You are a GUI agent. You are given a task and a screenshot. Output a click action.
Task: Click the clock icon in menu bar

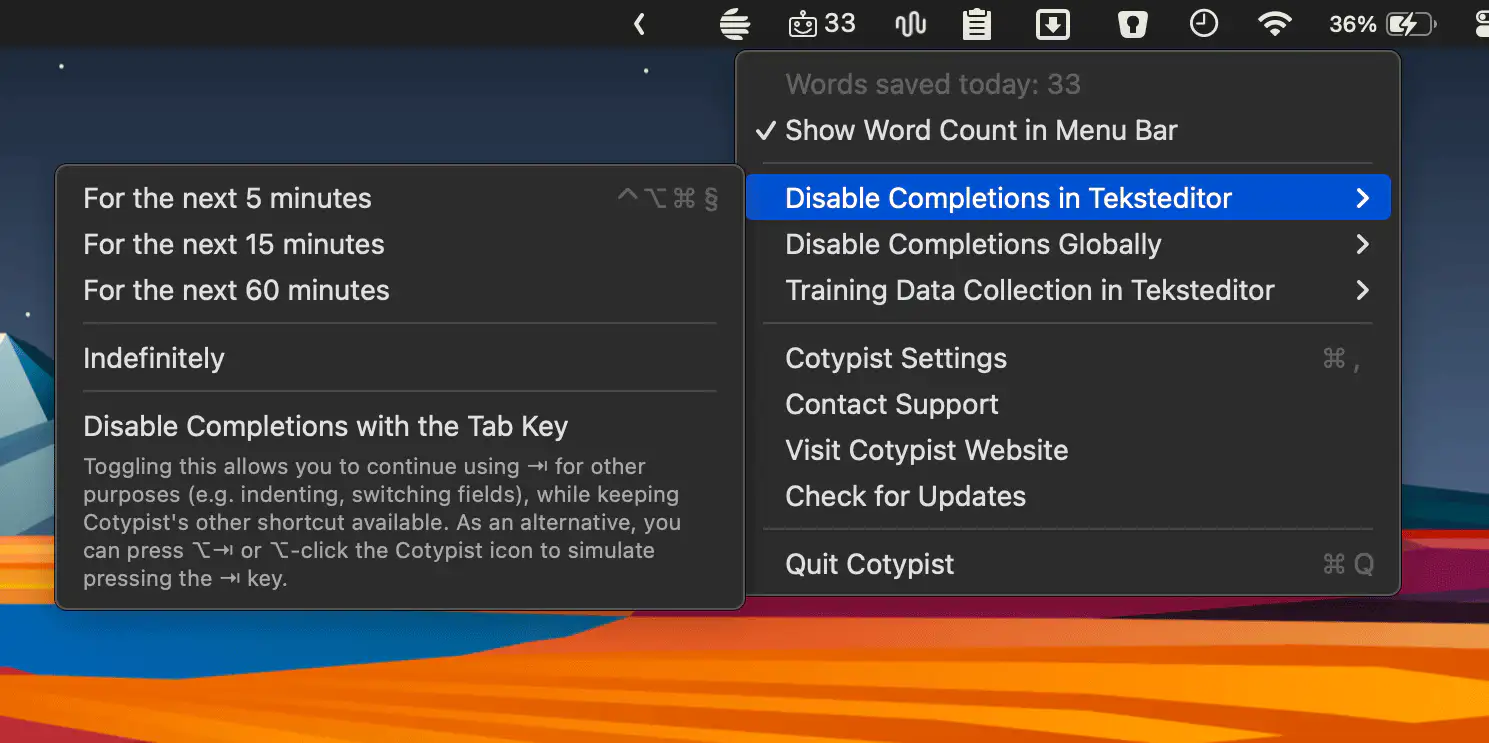(x=1203, y=24)
